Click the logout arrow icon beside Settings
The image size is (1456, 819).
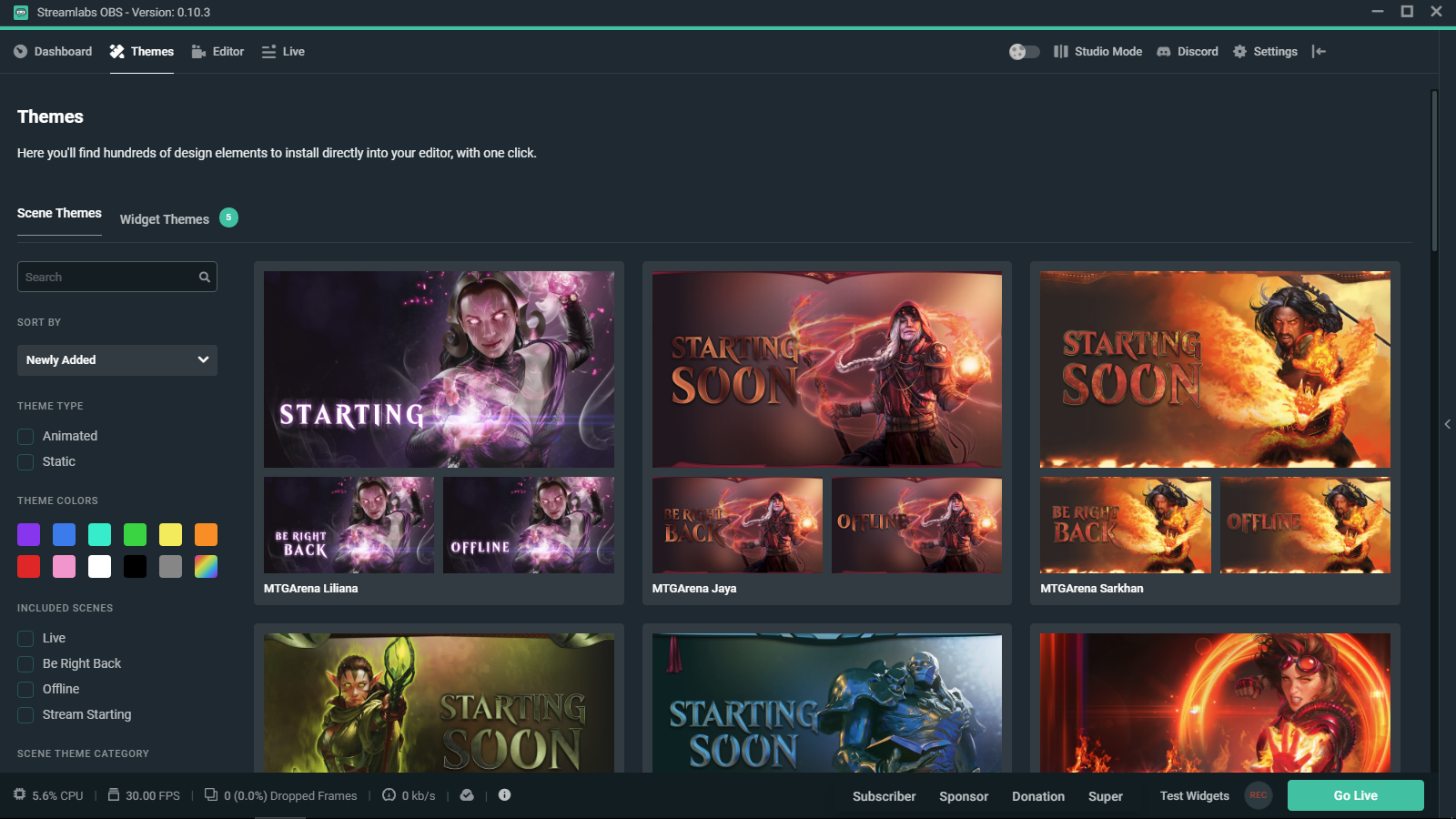click(1319, 52)
